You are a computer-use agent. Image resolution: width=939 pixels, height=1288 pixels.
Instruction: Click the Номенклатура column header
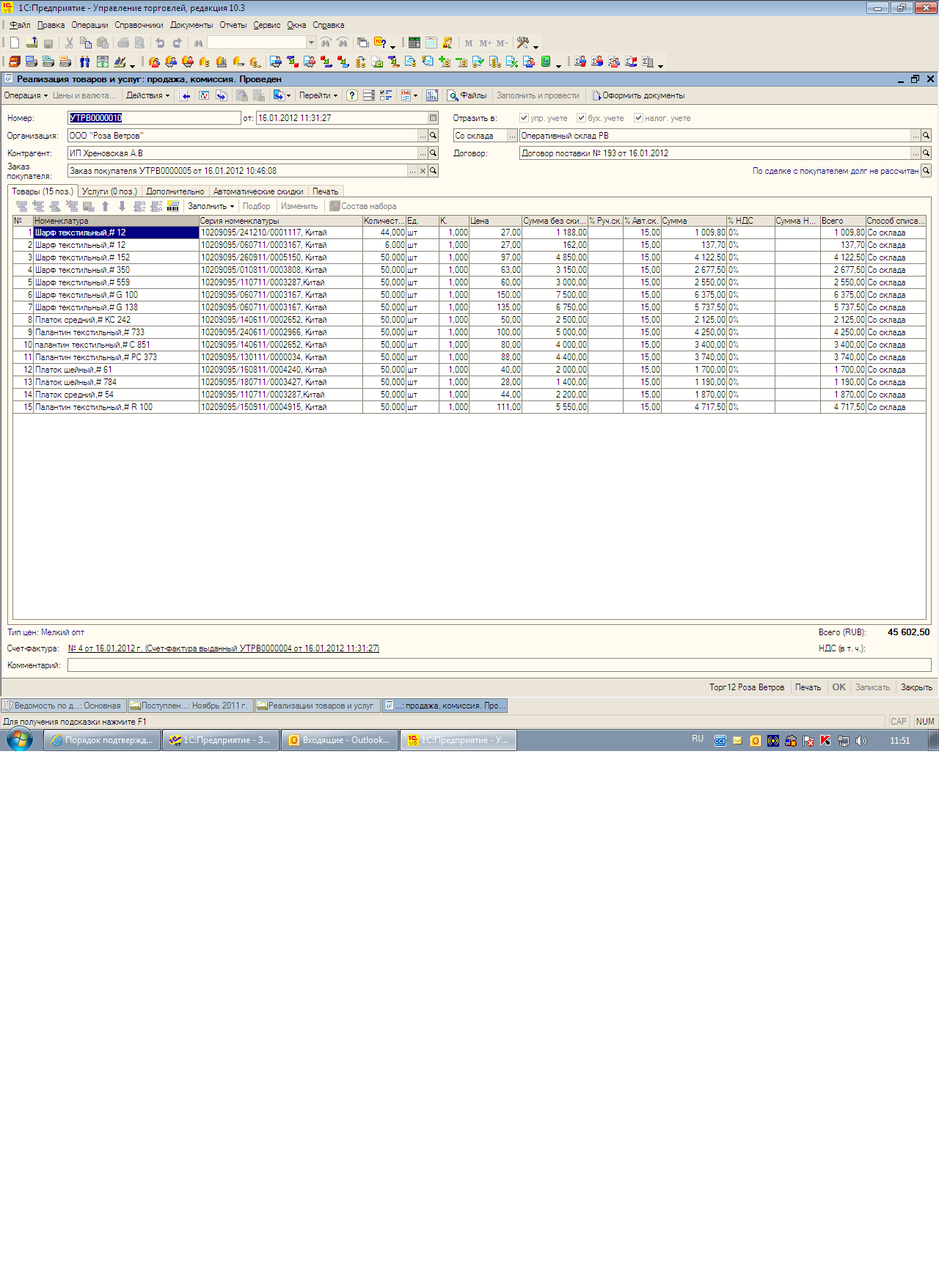click(116, 221)
